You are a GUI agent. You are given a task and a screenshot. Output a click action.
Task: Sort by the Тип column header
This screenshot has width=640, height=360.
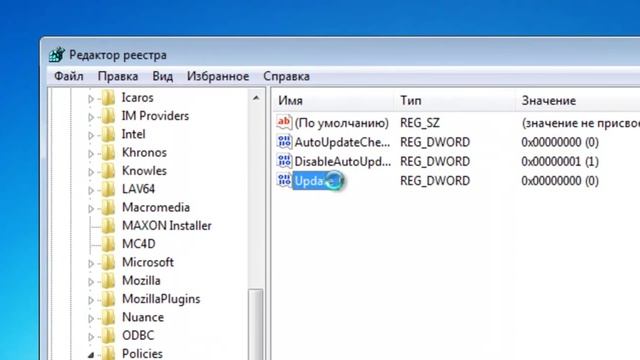(455, 100)
